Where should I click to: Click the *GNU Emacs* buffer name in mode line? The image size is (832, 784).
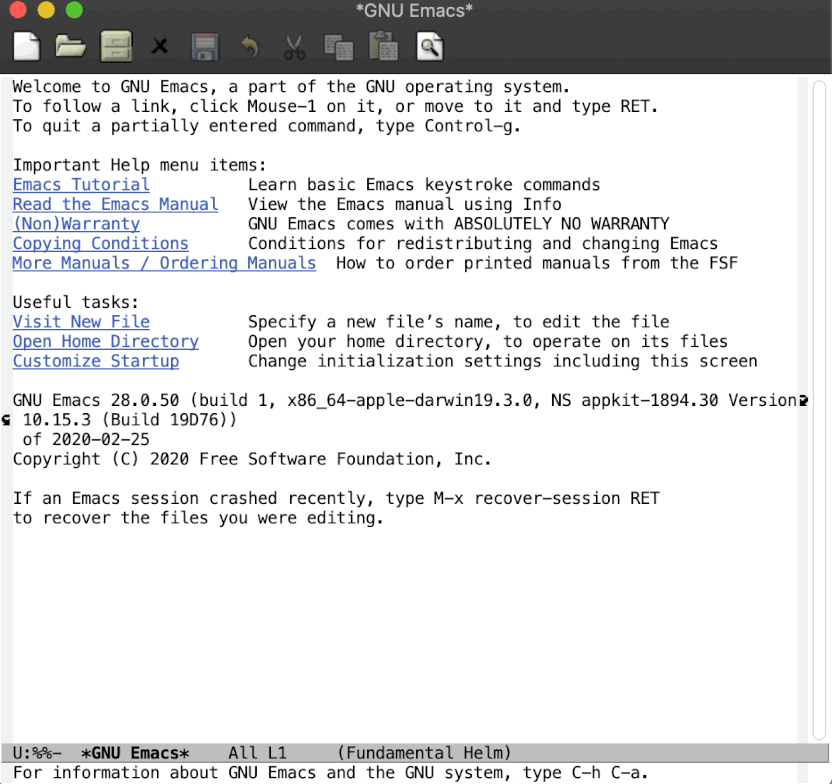point(135,753)
